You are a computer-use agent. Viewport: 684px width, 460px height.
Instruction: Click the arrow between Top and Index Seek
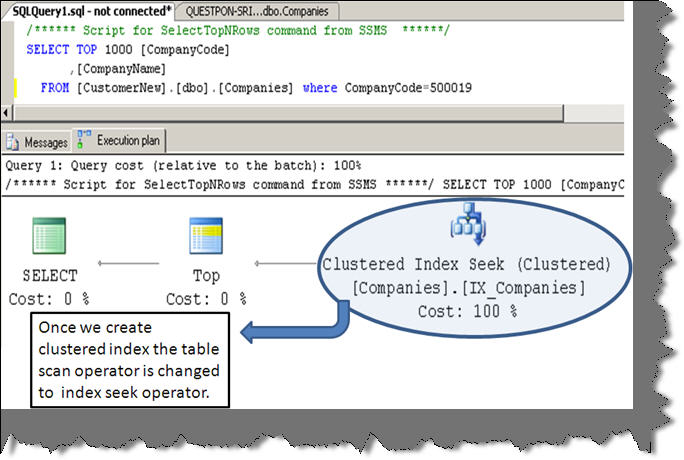(x=285, y=263)
